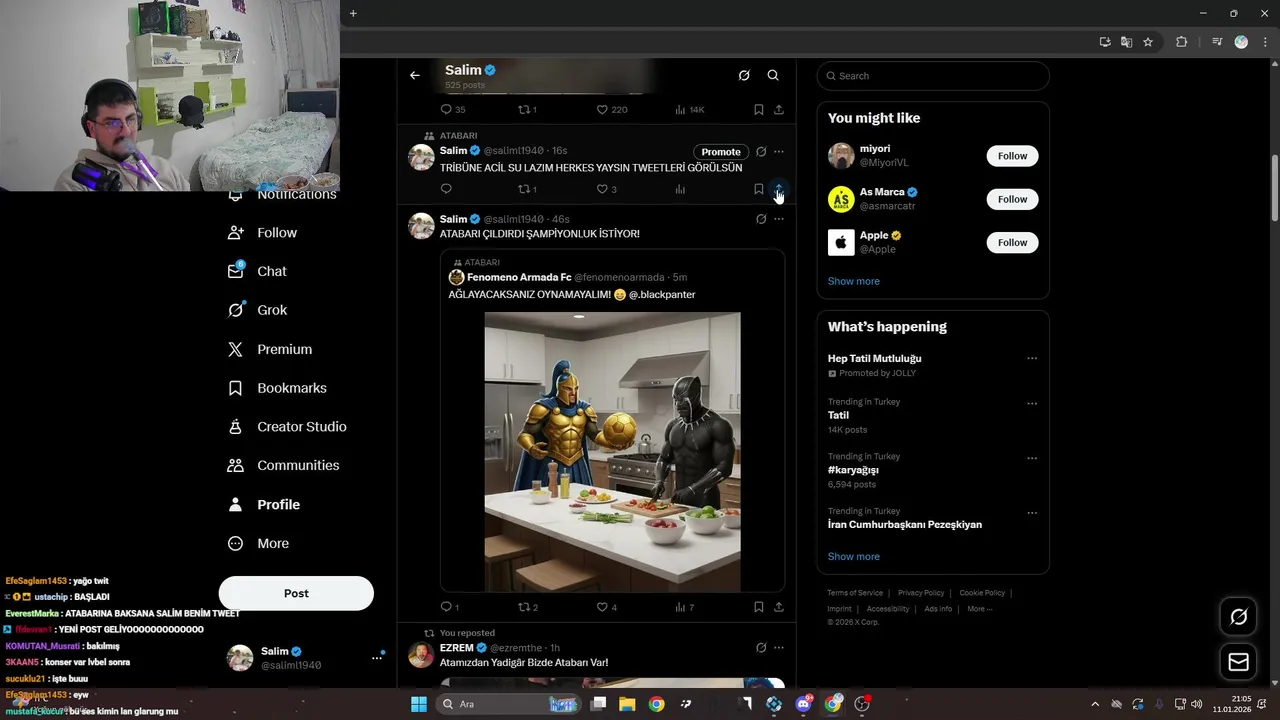
Task: Open options for Hep Tatil Mutluluğu trend
Action: click(1032, 358)
